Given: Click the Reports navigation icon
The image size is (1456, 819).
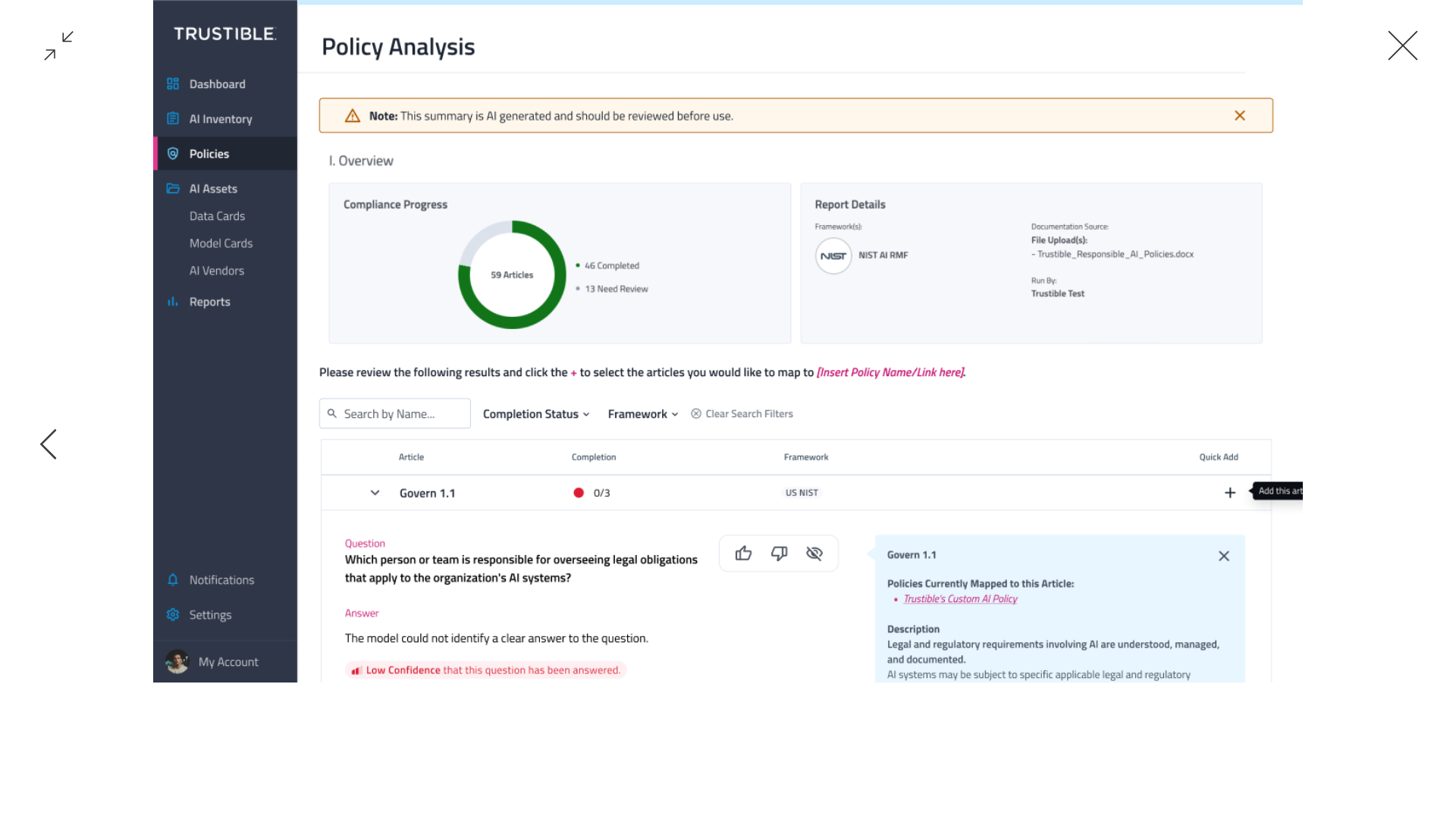Looking at the screenshot, I should (173, 302).
